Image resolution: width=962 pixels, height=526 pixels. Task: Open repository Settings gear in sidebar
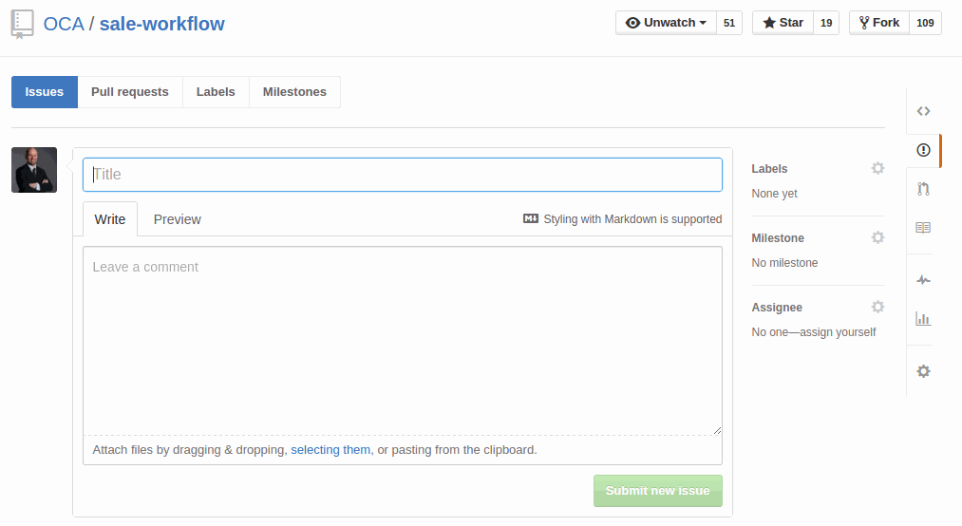923,371
